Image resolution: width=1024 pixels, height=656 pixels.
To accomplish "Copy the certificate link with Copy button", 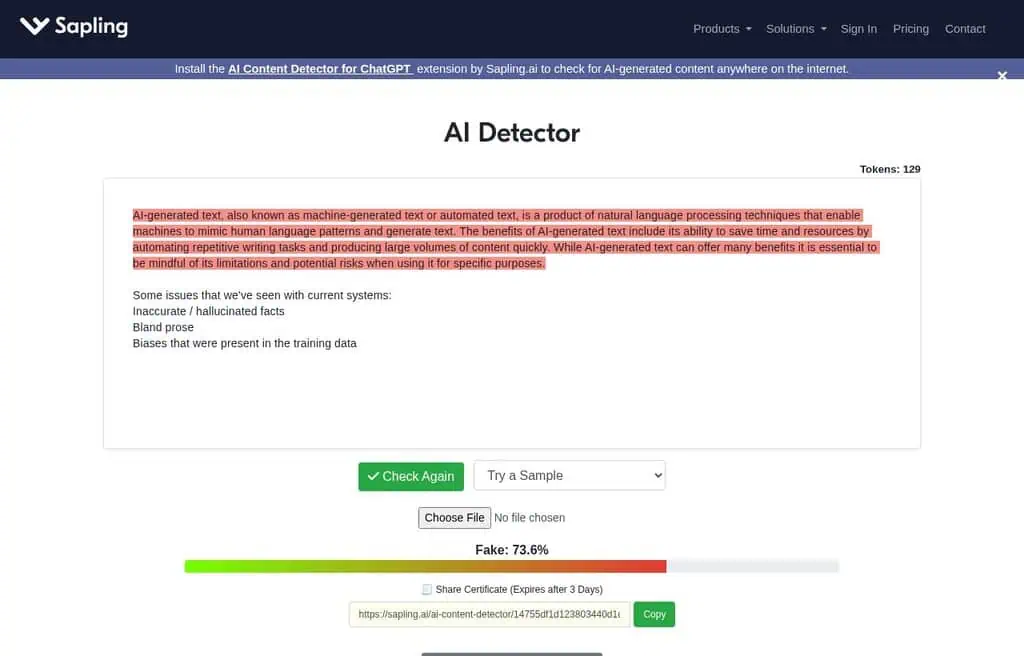I will 654,614.
